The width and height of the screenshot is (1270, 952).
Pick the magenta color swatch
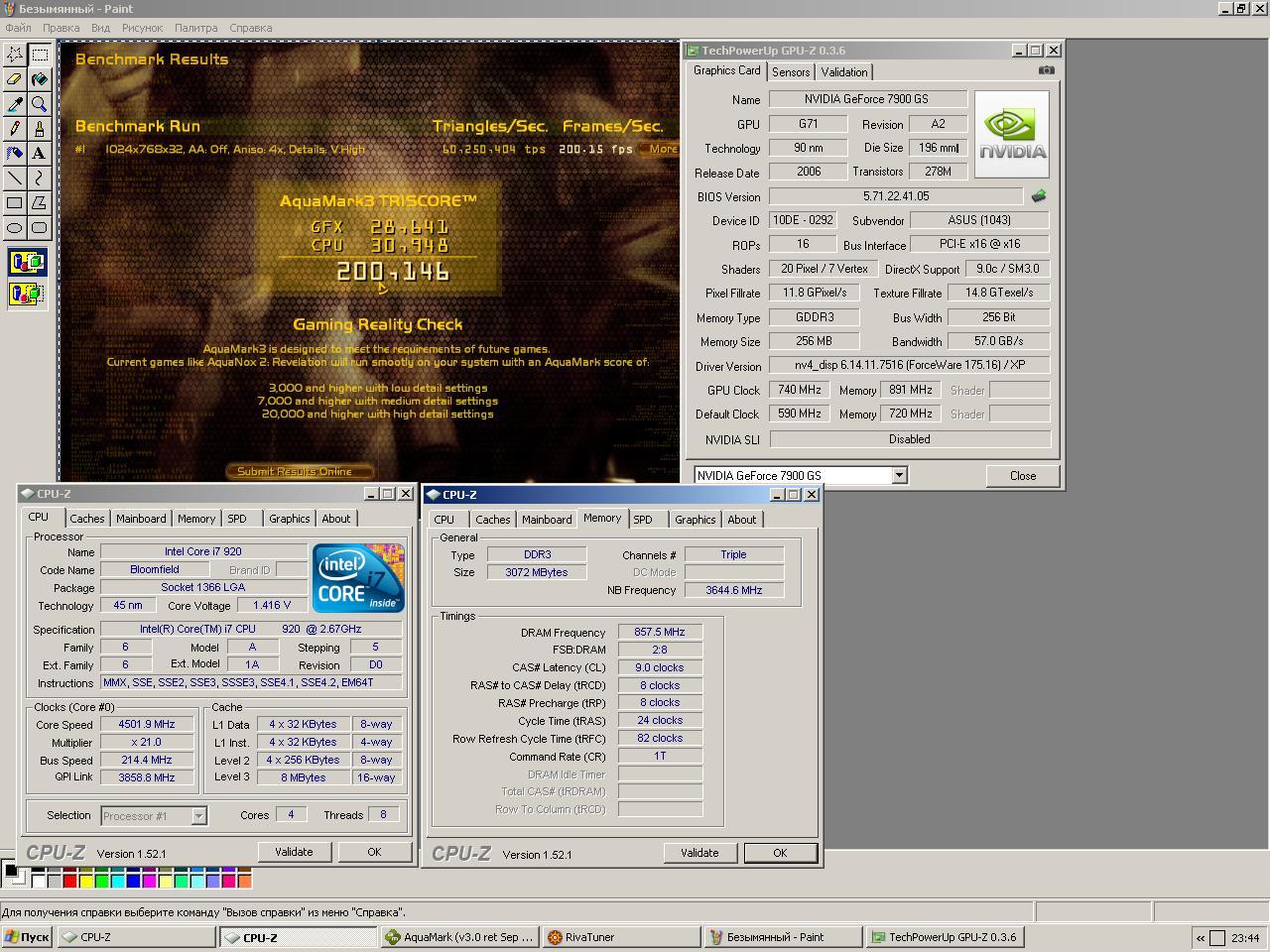[149, 880]
